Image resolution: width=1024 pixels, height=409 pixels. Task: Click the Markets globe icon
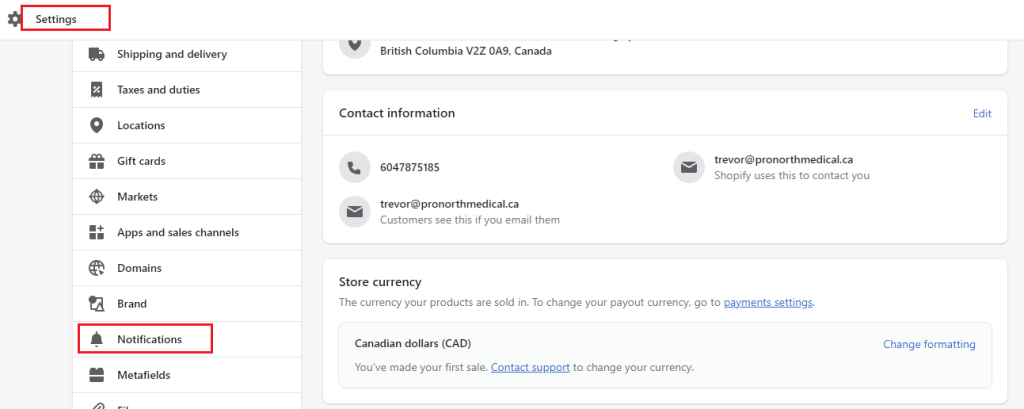click(97, 197)
